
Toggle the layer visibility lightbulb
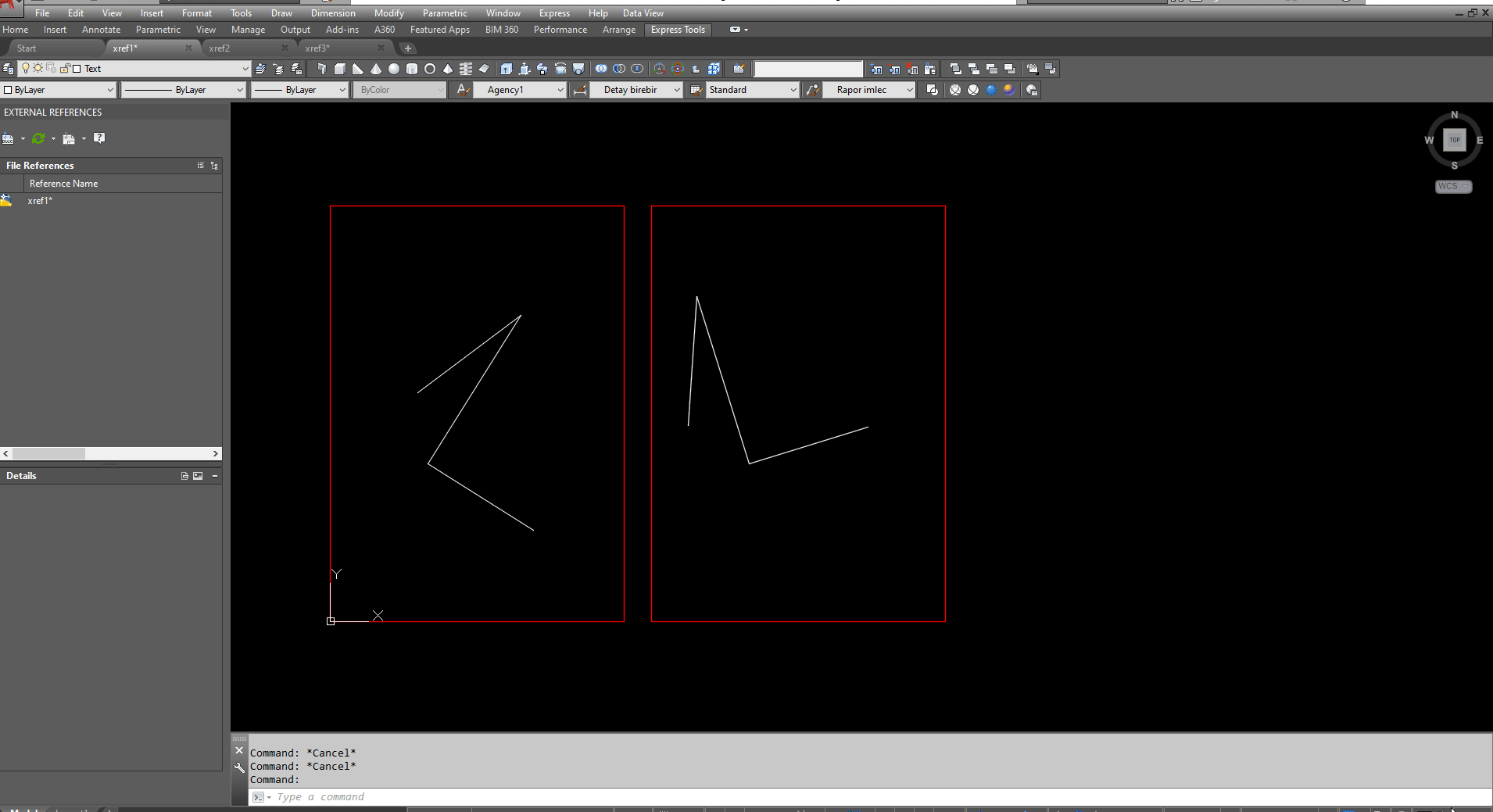pos(26,68)
